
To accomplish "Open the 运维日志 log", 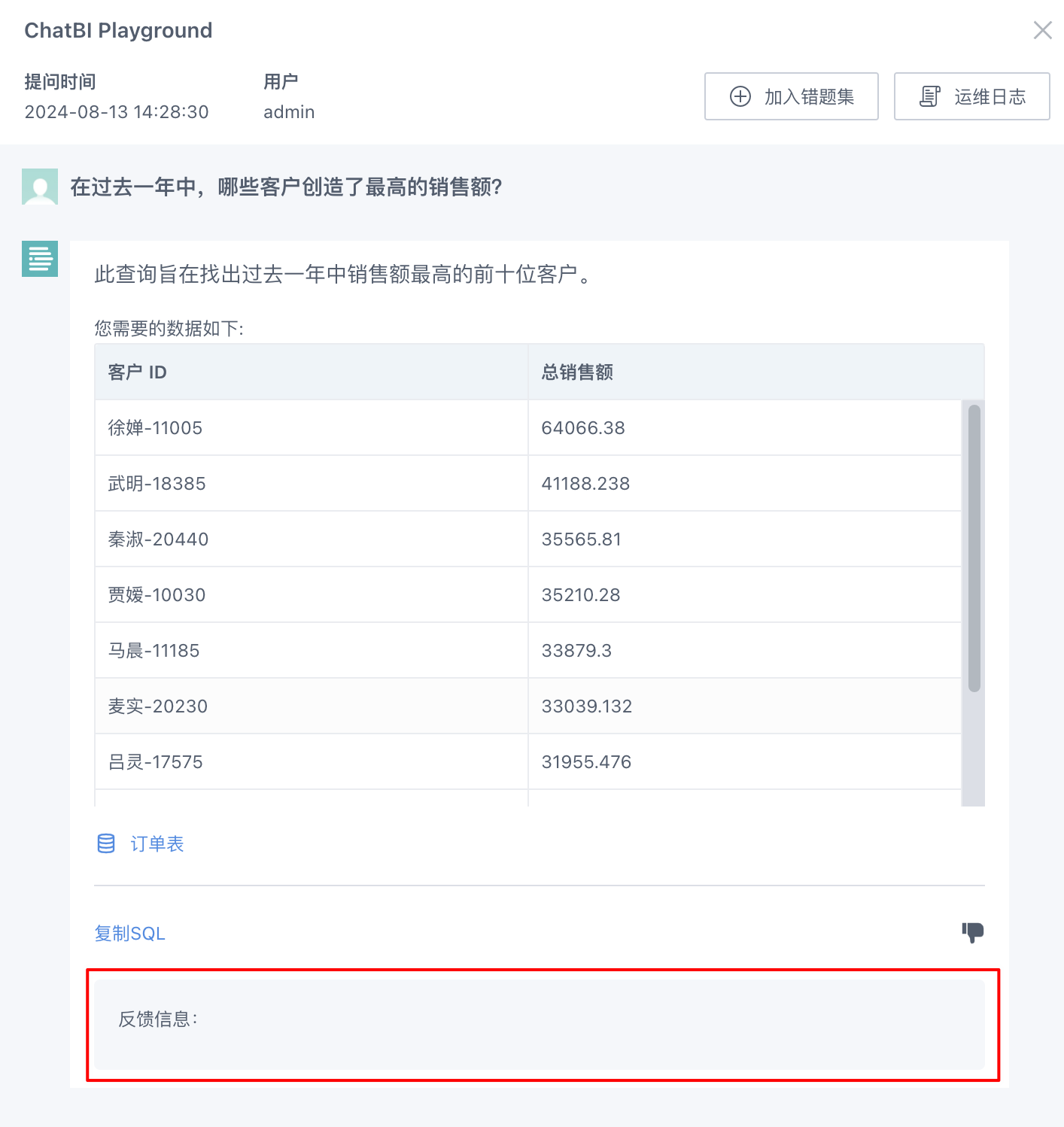I will pyautogui.click(x=971, y=96).
